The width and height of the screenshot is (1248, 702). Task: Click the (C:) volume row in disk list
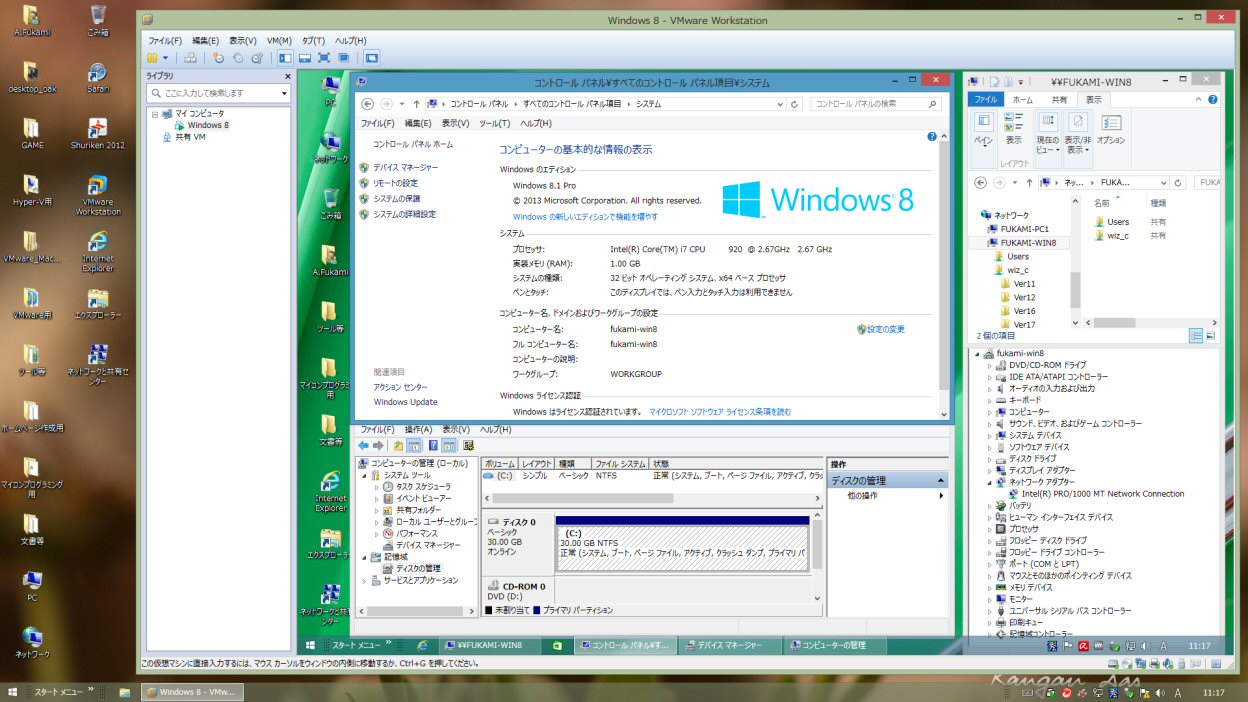pyautogui.click(x=652, y=476)
